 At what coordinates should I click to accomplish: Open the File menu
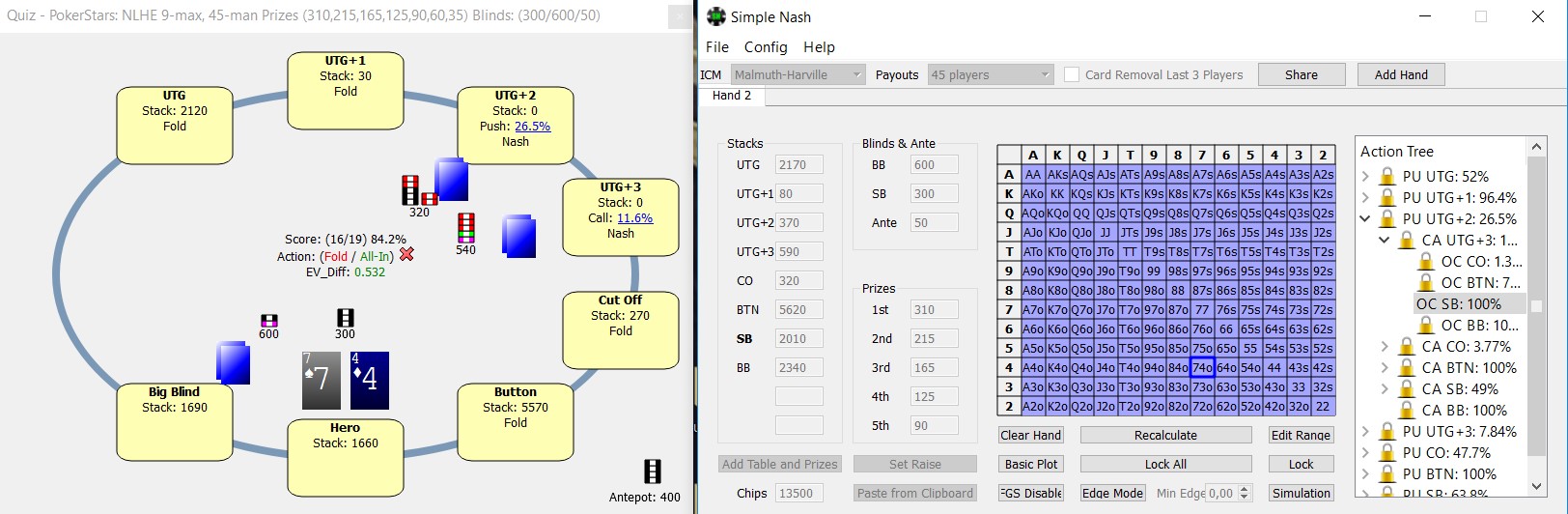717,46
